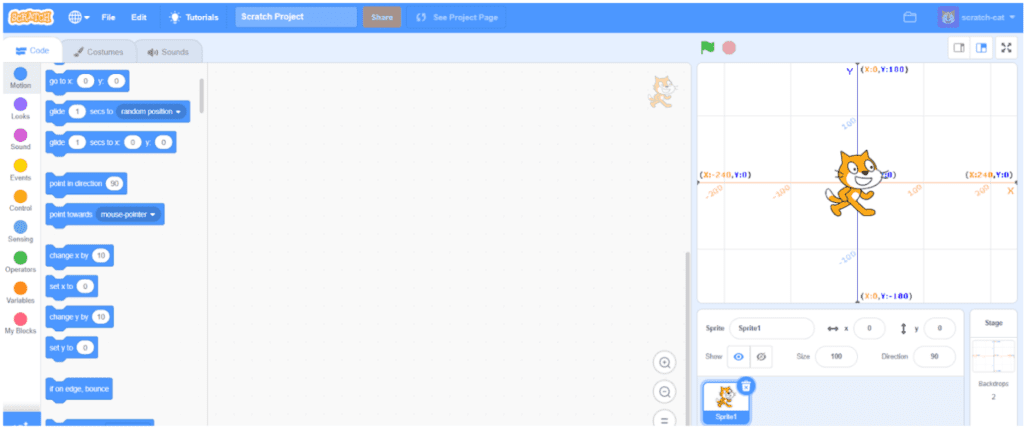1024x434 pixels.
Task: Select the Events block category
Action: pyautogui.click(x=20, y=170)
